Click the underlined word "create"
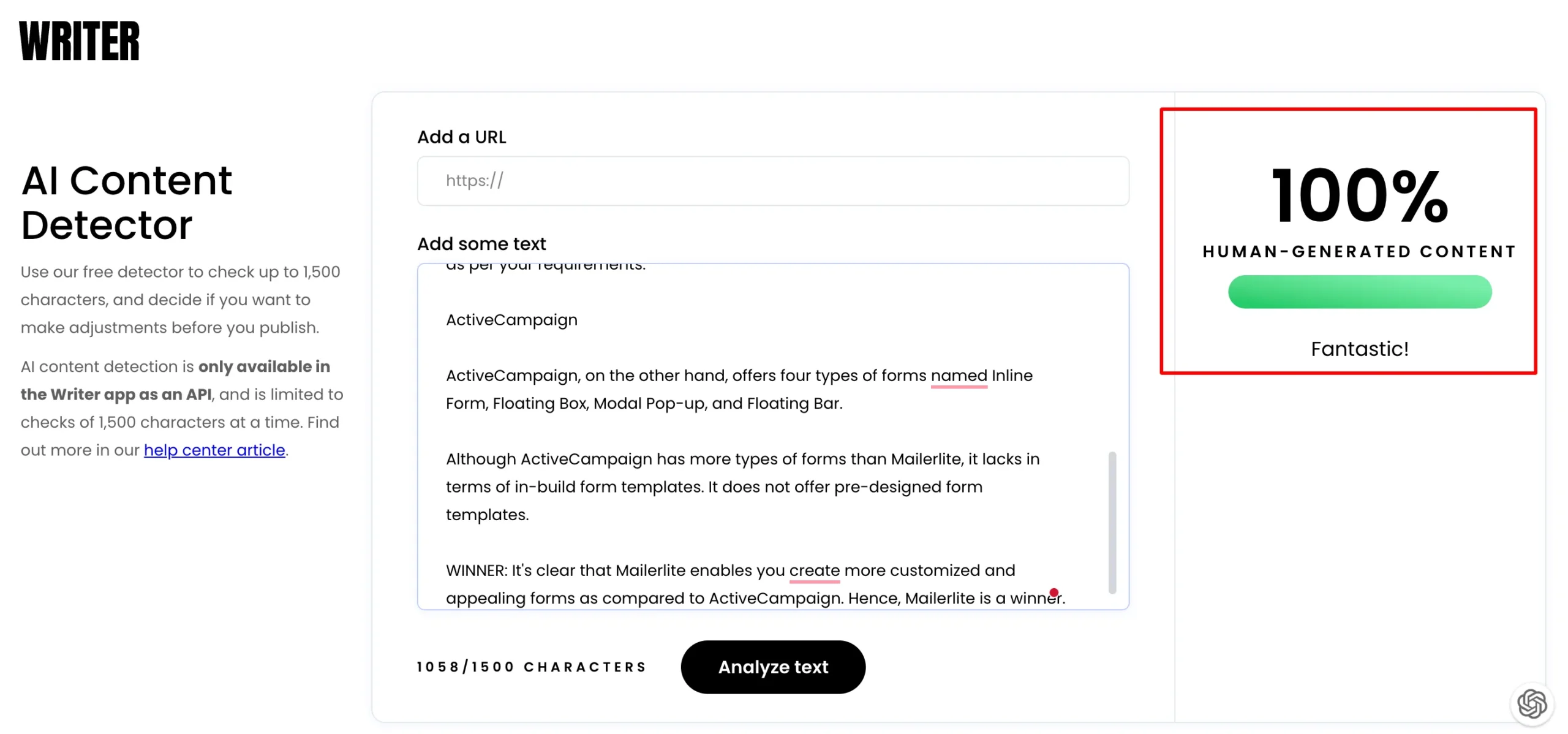 click(814, 570)
